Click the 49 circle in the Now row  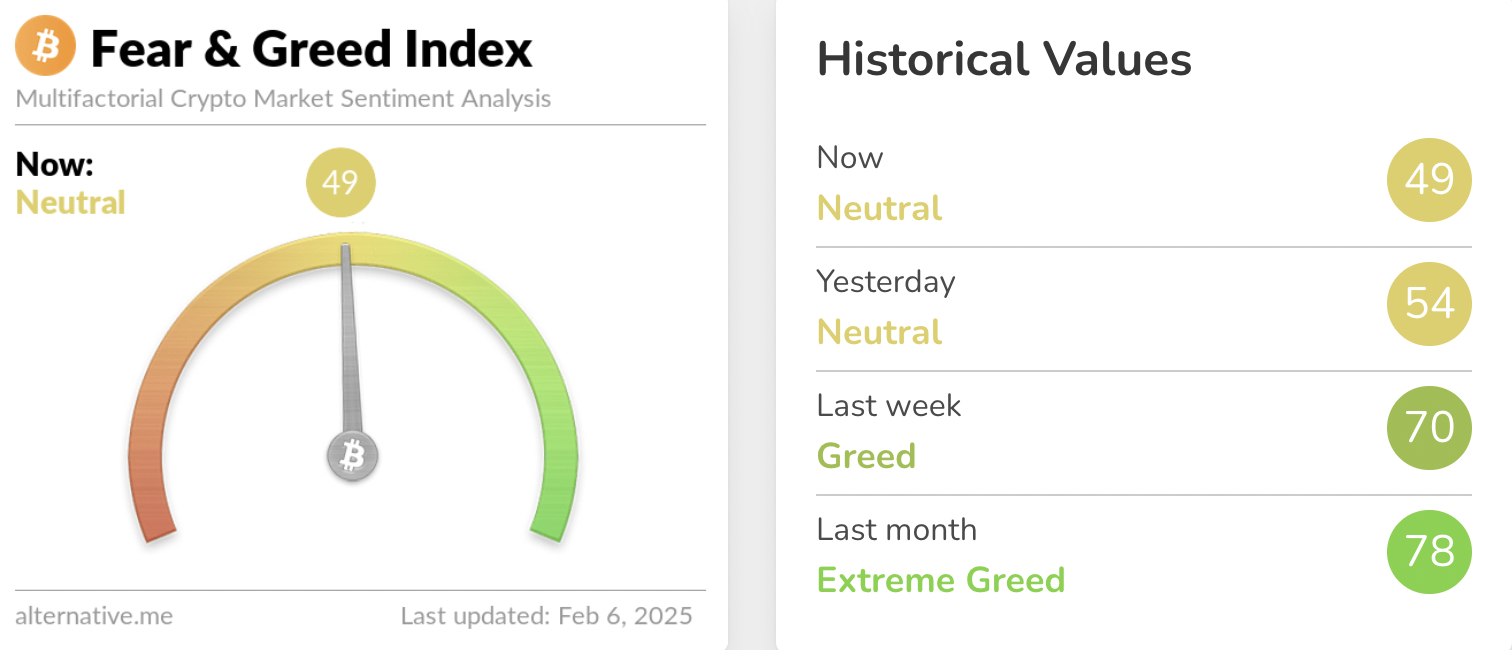click(x=1429, y=180)
